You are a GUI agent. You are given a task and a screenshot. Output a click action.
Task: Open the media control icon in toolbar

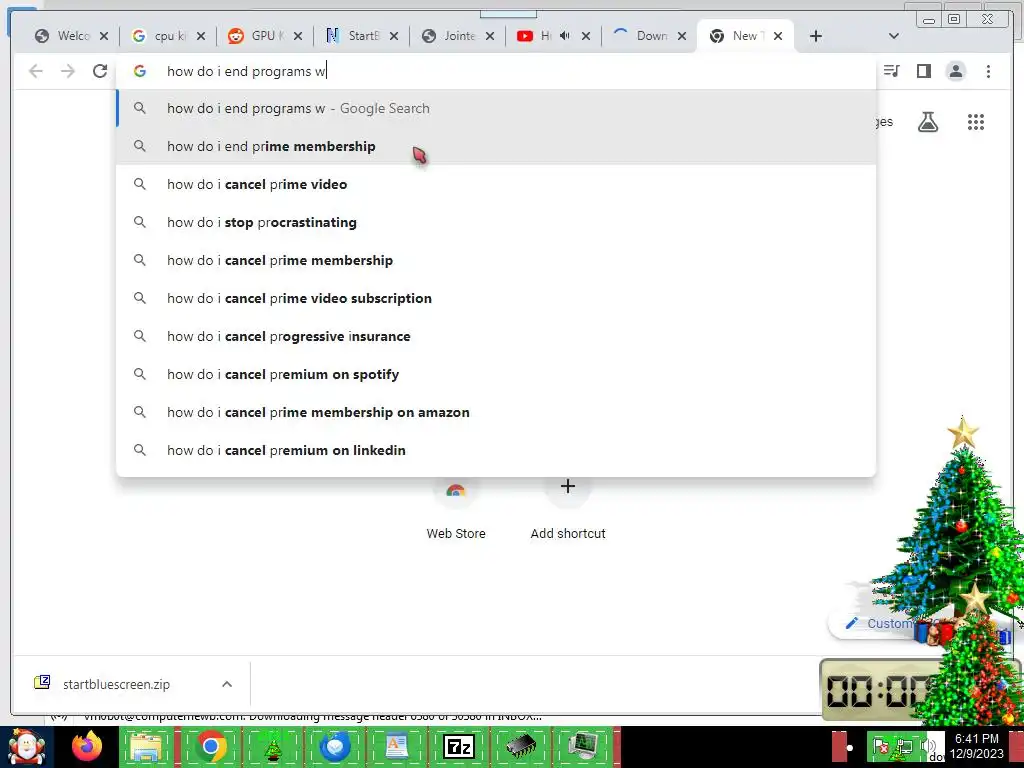891,71
